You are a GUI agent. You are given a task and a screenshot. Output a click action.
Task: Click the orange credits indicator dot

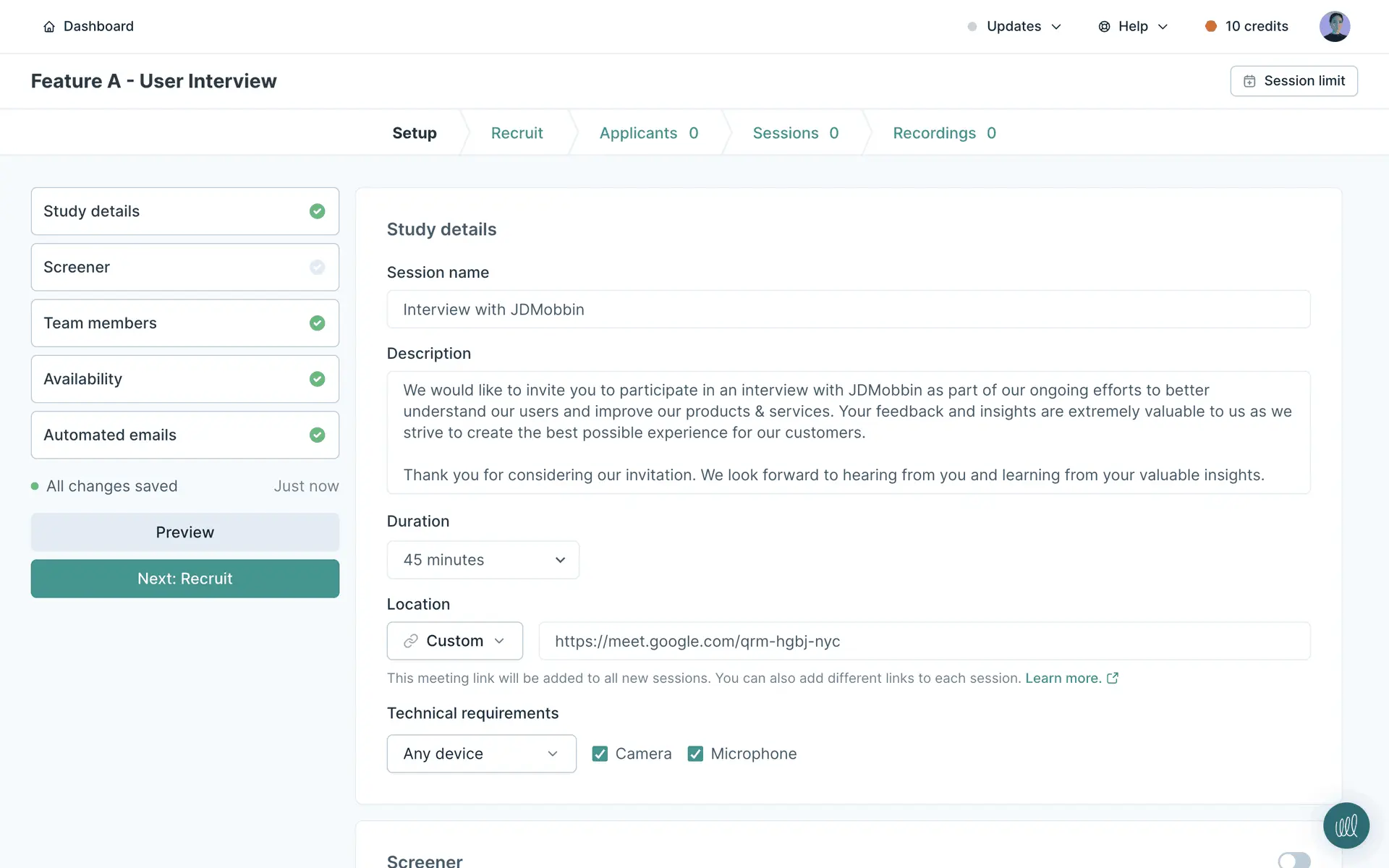click(x=1210, y=27)
